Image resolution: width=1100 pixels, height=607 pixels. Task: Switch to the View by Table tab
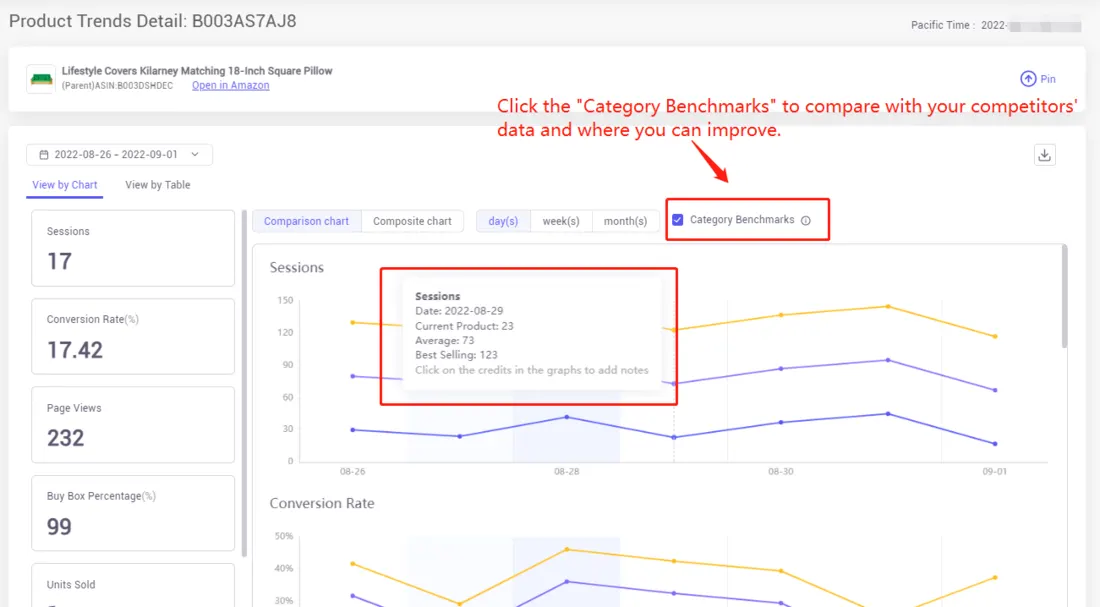click(x=157, y=185)
